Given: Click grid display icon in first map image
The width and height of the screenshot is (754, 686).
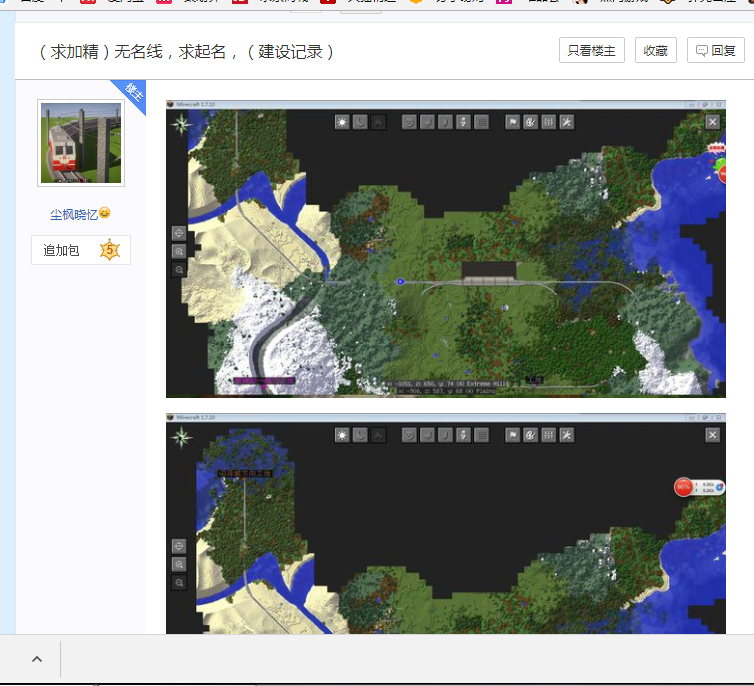Looking at the screenshot, I should 481,122.
